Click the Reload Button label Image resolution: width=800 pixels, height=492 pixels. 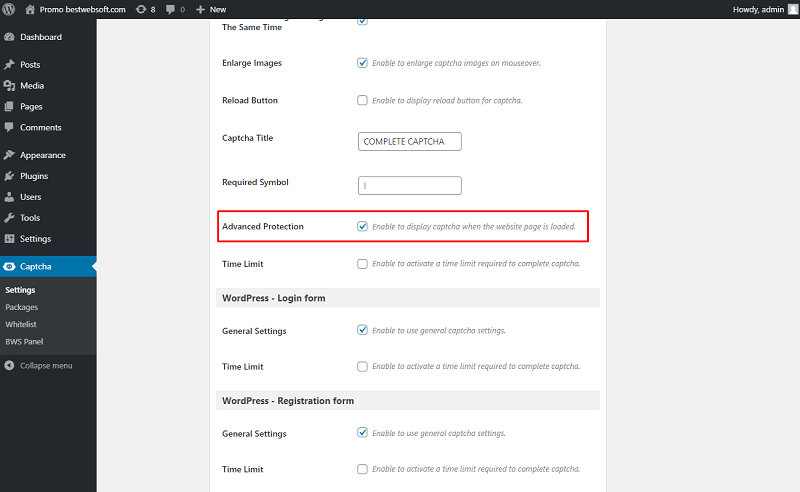coord(250,100)
